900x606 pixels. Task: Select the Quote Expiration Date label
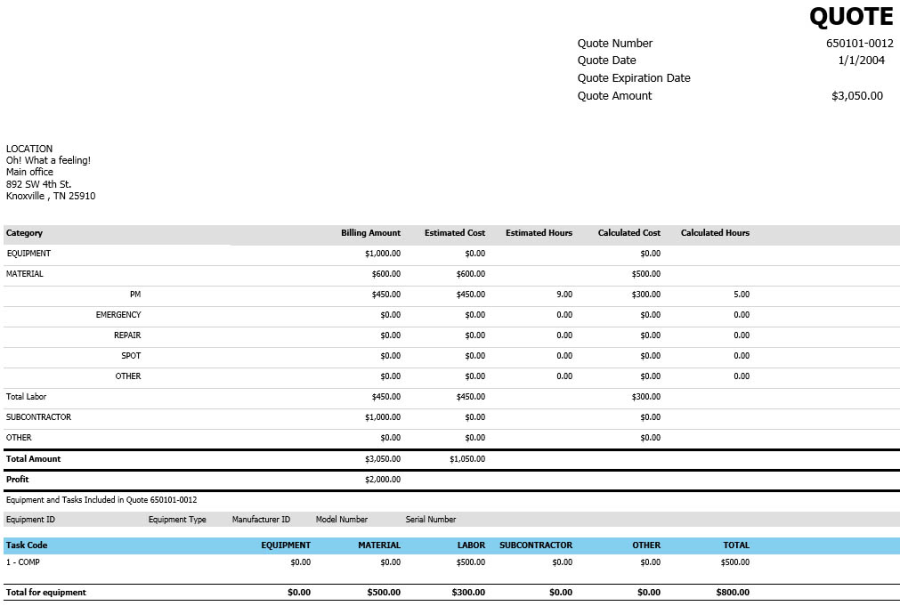click(634, 78)
